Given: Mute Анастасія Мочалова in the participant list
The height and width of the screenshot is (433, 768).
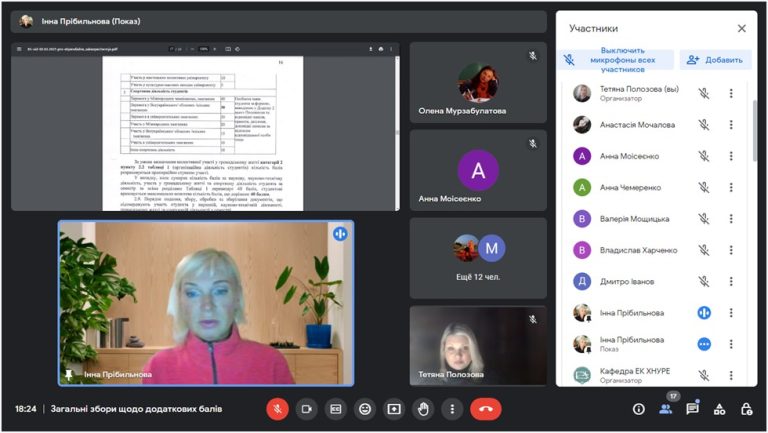Looking at the screenshot, I should pos(704,125).
